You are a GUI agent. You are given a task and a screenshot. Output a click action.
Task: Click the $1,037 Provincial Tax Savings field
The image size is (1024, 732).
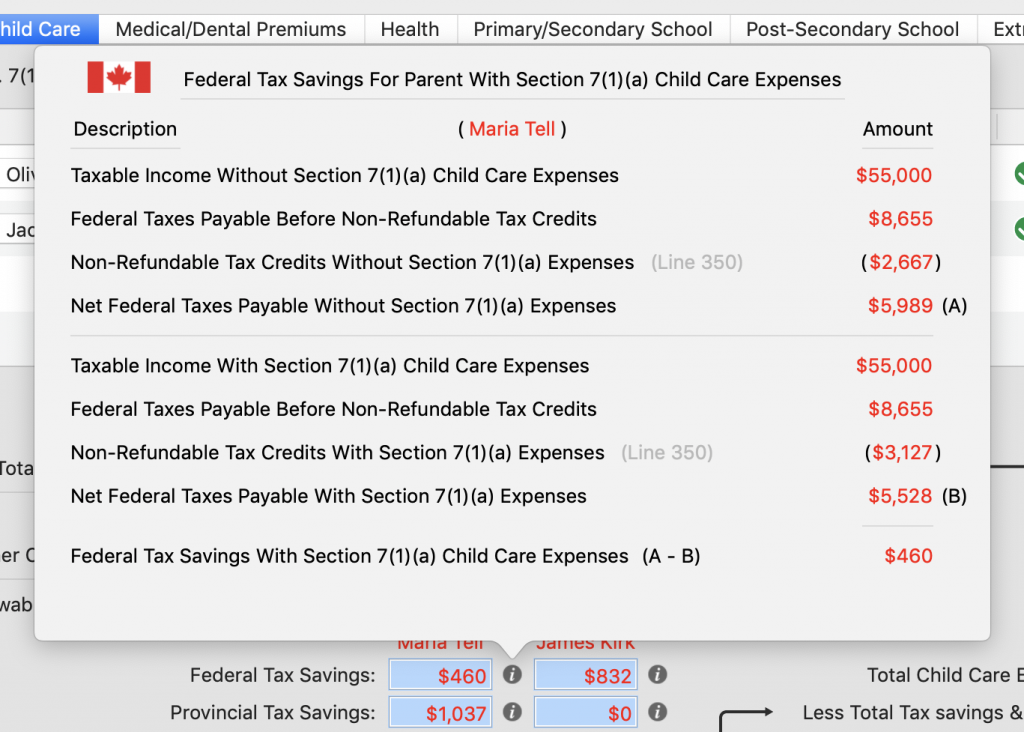440,713
